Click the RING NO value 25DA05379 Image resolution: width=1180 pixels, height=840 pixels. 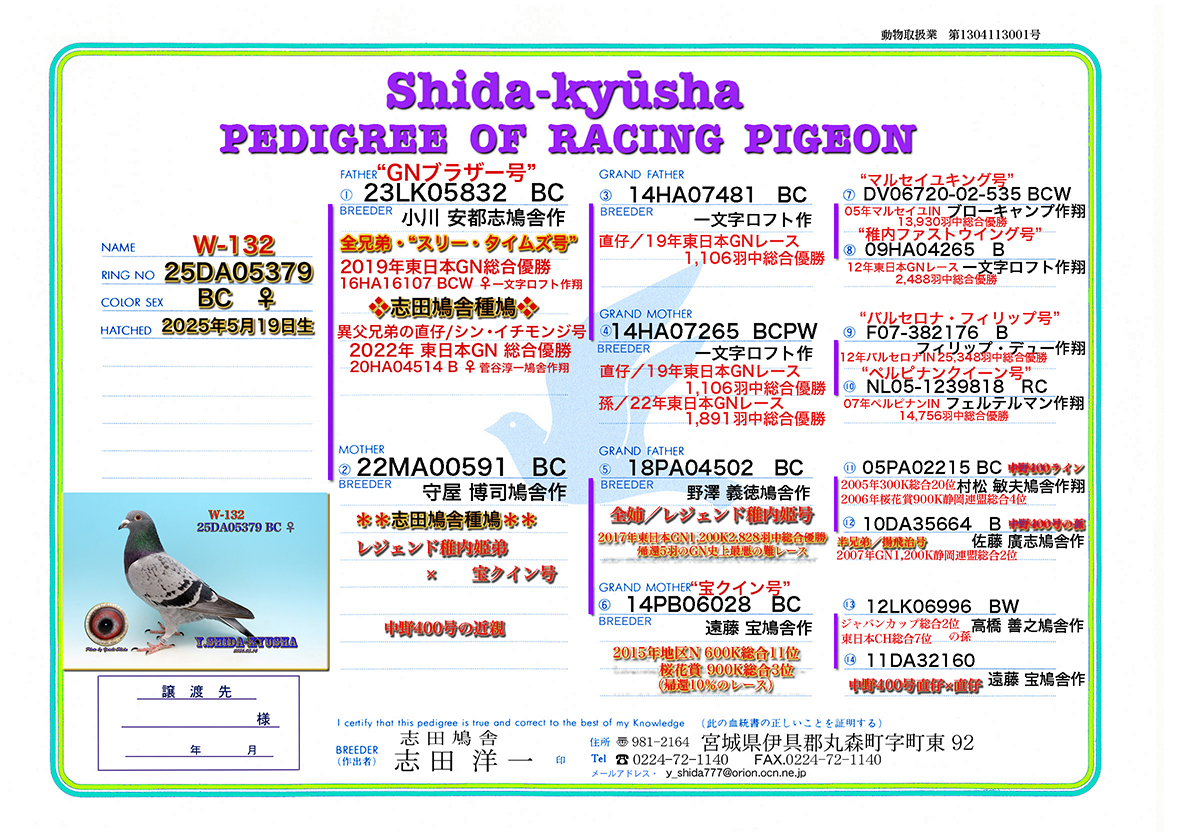239,272
